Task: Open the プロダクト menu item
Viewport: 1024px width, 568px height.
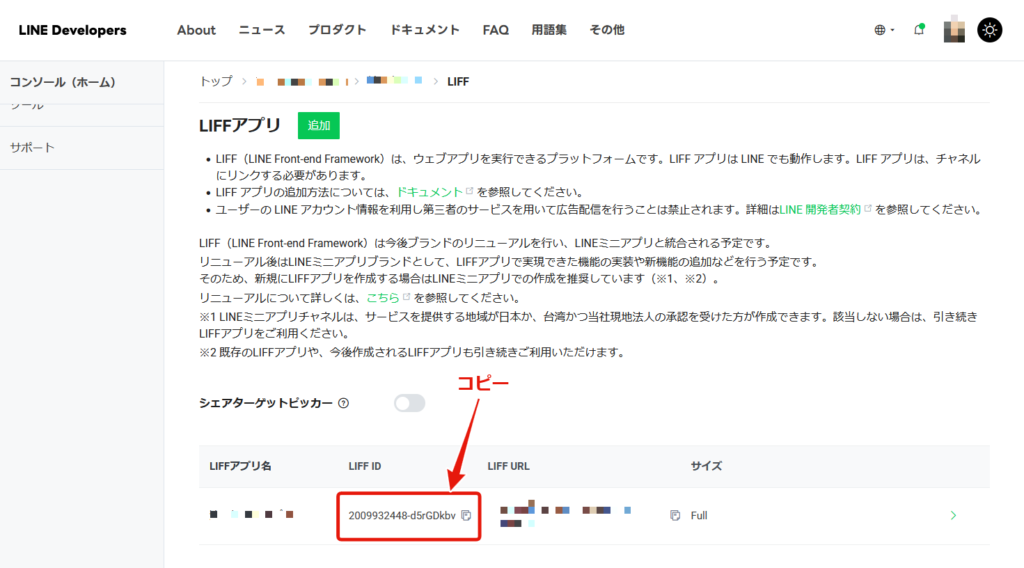Action: 337,30
